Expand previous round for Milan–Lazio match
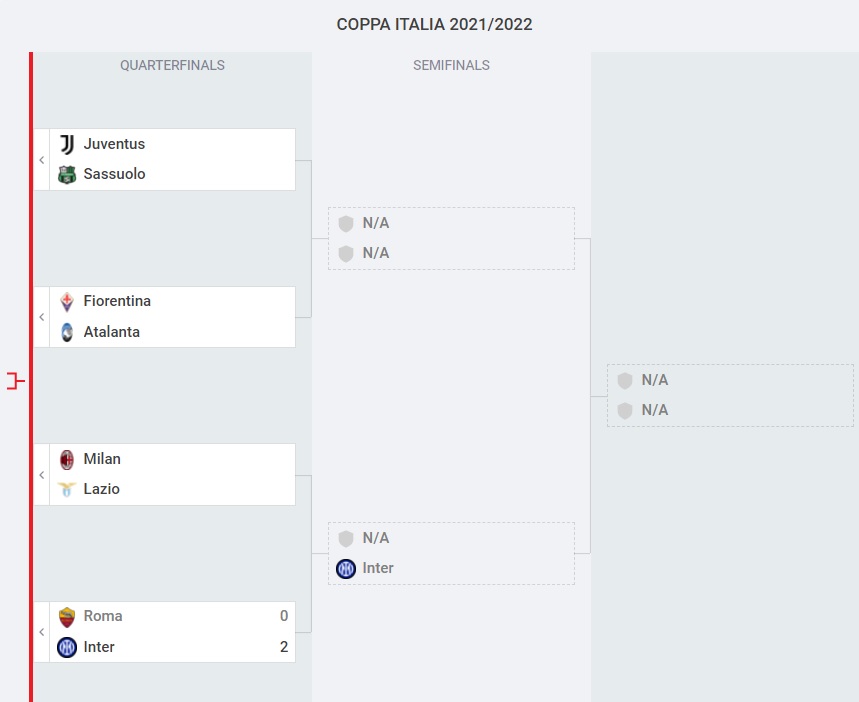Image resolution: width=859 pixels, height=702 pixels. click(42, 474)
